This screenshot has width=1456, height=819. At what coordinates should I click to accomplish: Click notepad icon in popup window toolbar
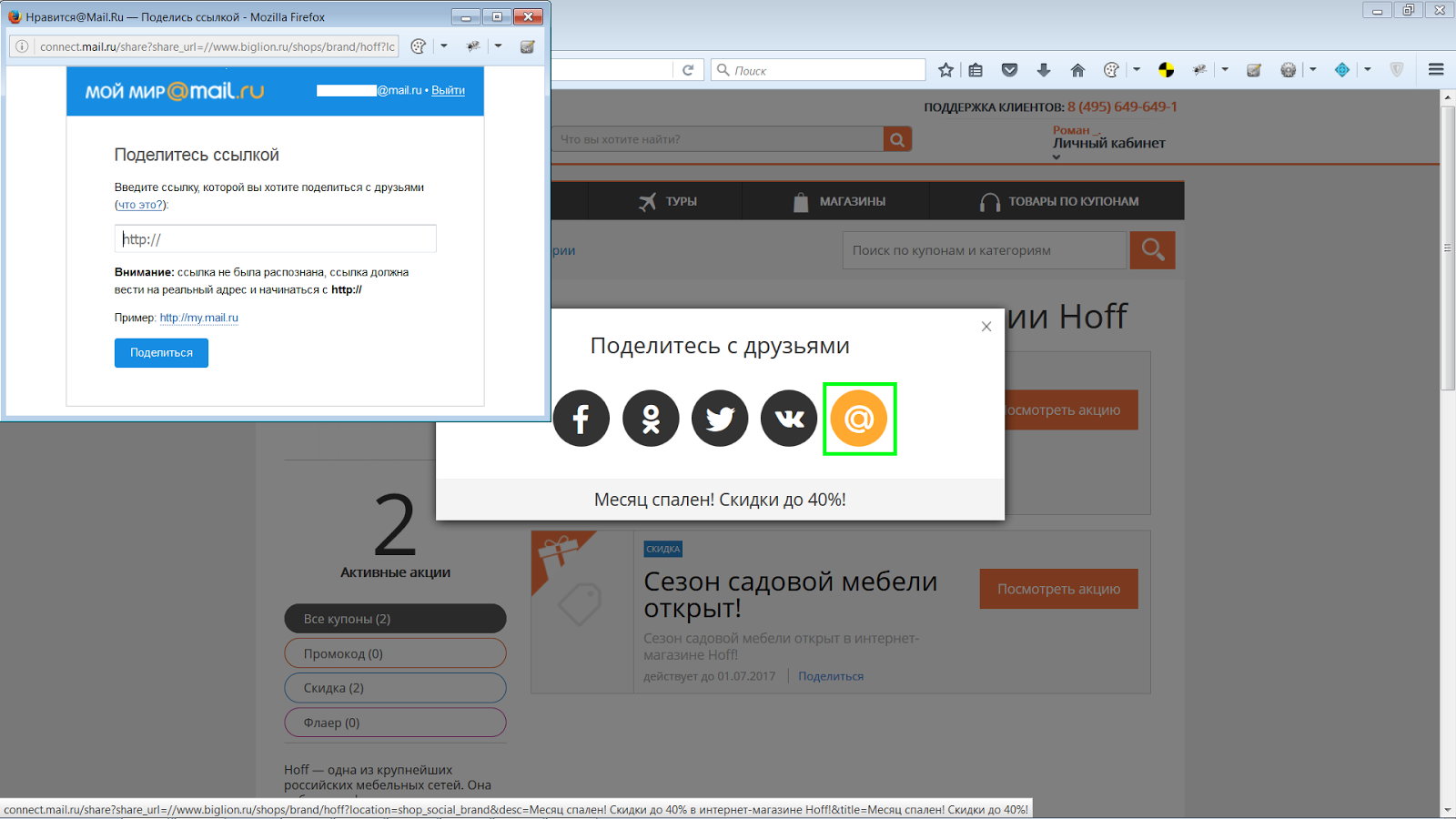pos(527,46)
